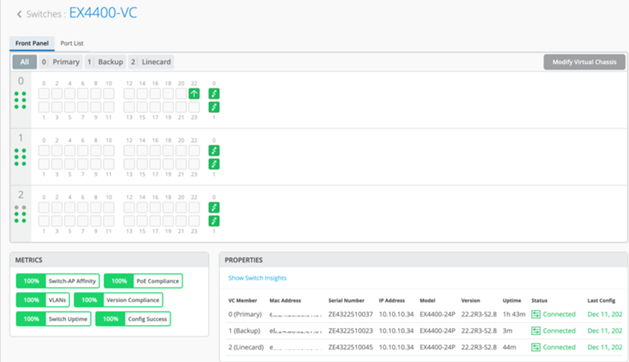Viewport: 629px width, 362px height.
Task: Switch to the Front Panel tab
Action: [x=32, y=43]
